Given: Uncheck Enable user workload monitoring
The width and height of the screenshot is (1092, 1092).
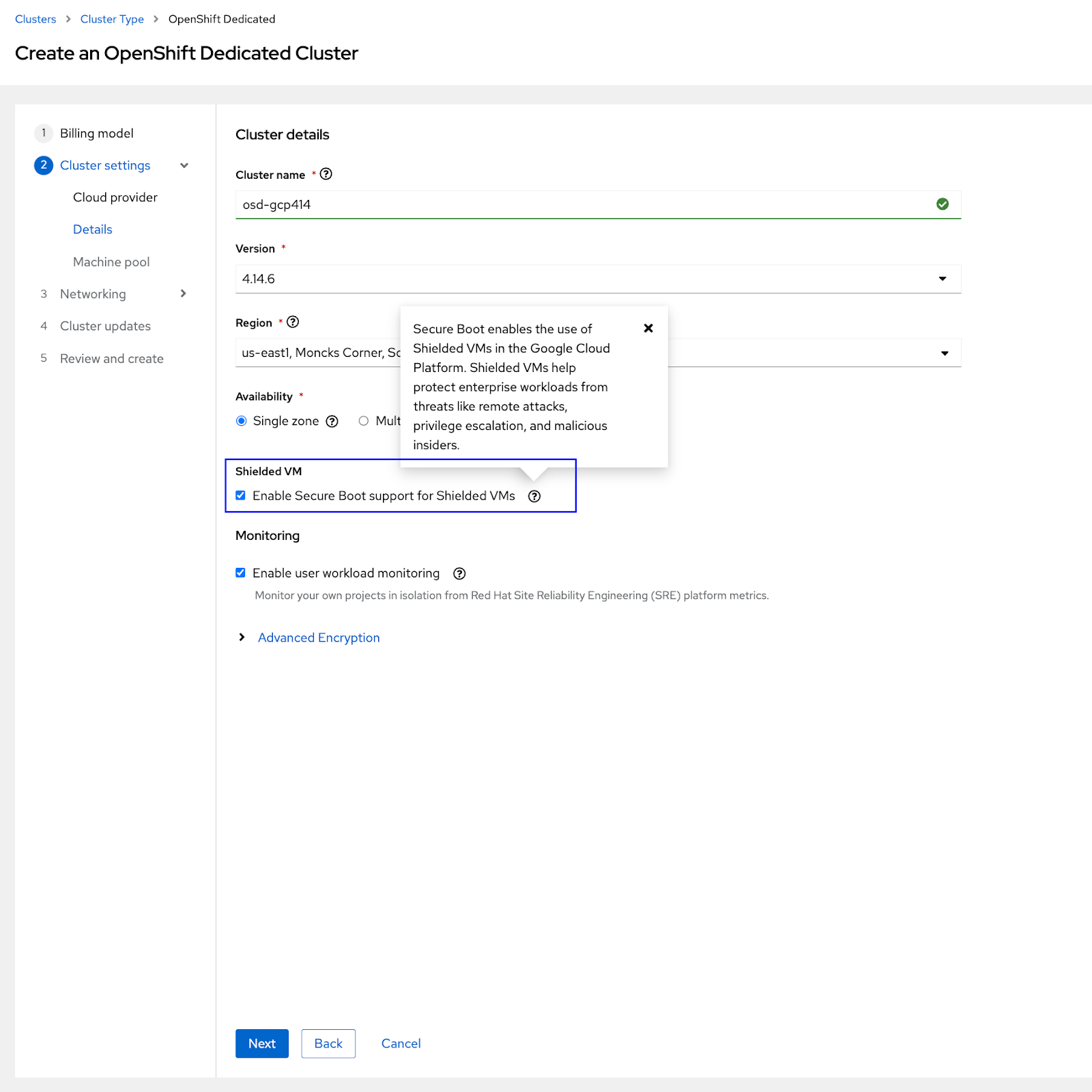Looking at the screenshot, I should (240, 573).
